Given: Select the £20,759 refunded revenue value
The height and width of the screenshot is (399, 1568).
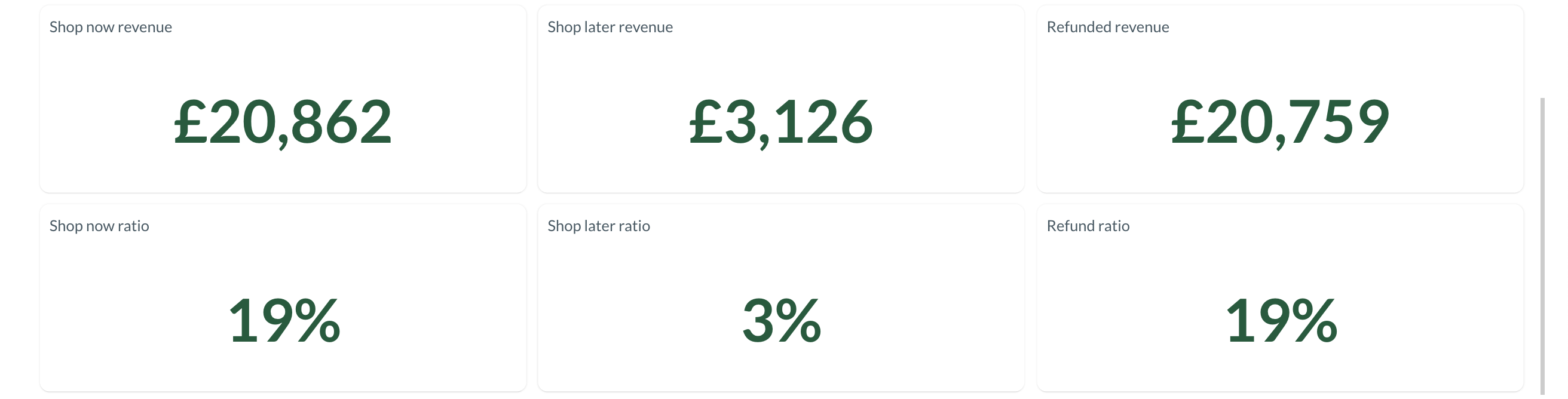Looking at the screenshot, I should pyautogui.click(x=1280, y=122).
